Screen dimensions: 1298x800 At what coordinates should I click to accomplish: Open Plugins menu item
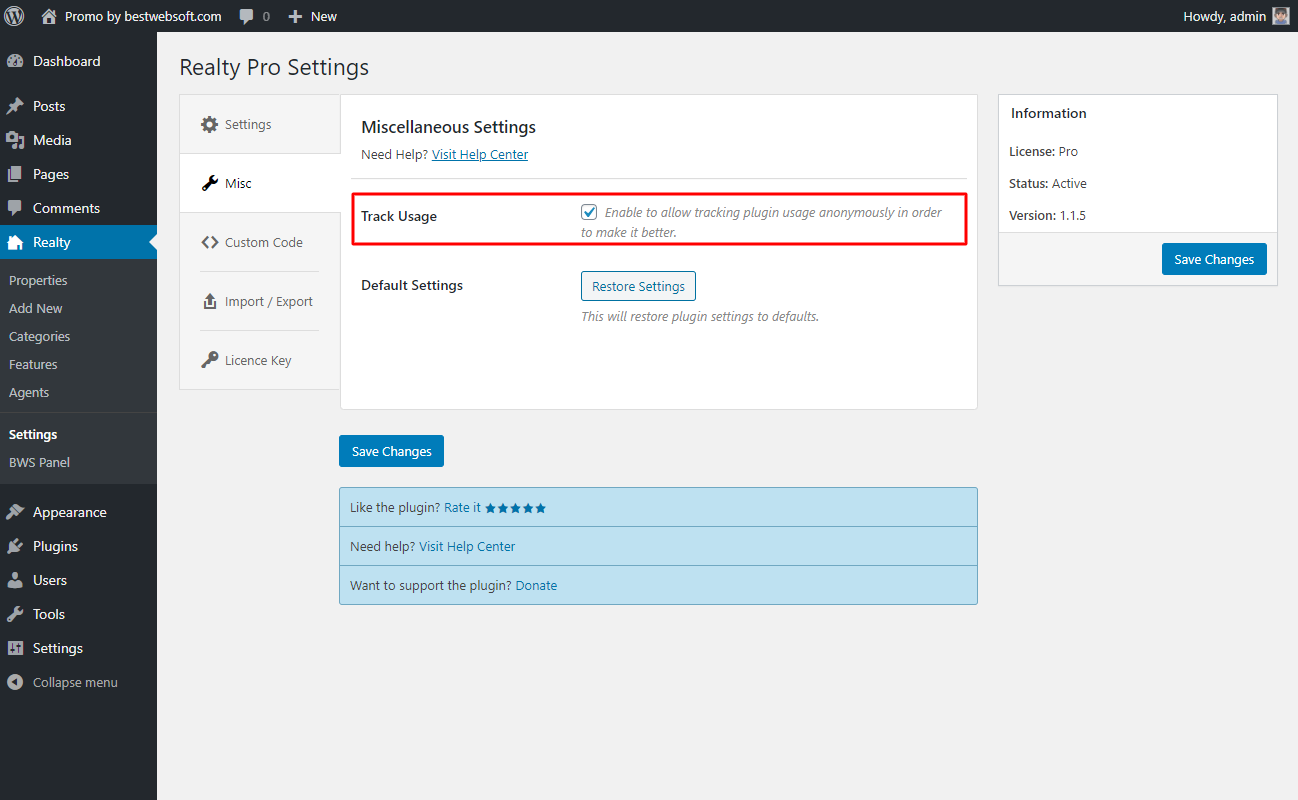pos(78,546)
